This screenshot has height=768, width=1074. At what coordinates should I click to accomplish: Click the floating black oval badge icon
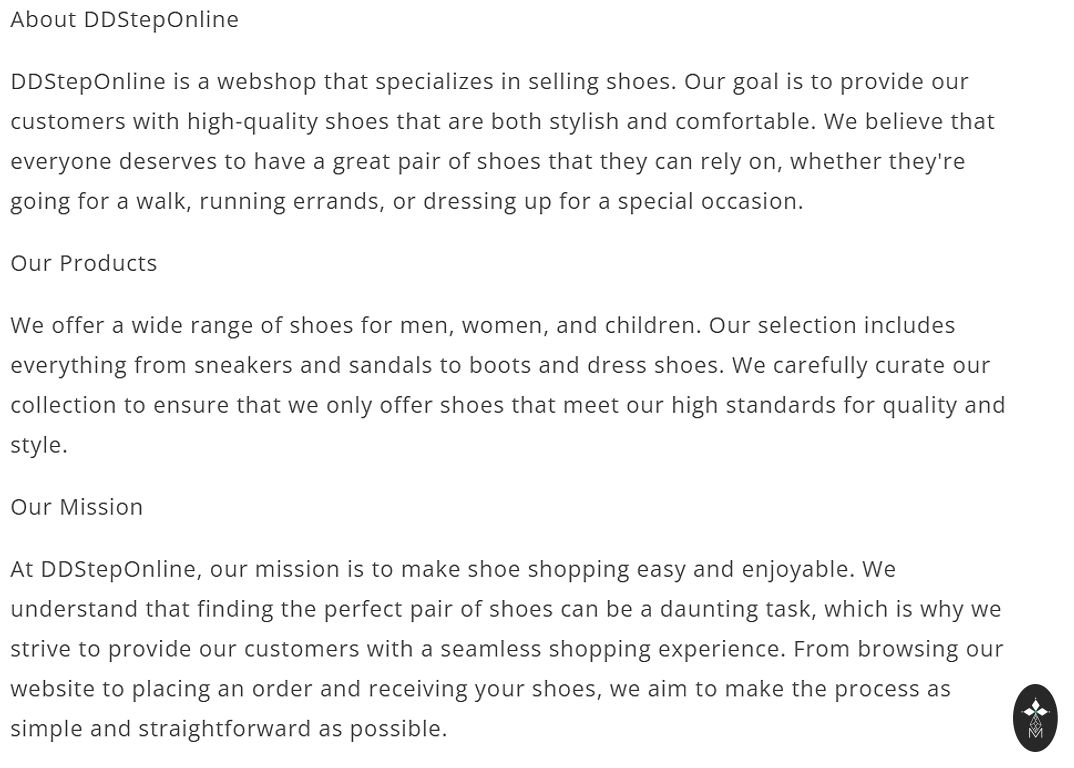click(x=1035, y=717)
